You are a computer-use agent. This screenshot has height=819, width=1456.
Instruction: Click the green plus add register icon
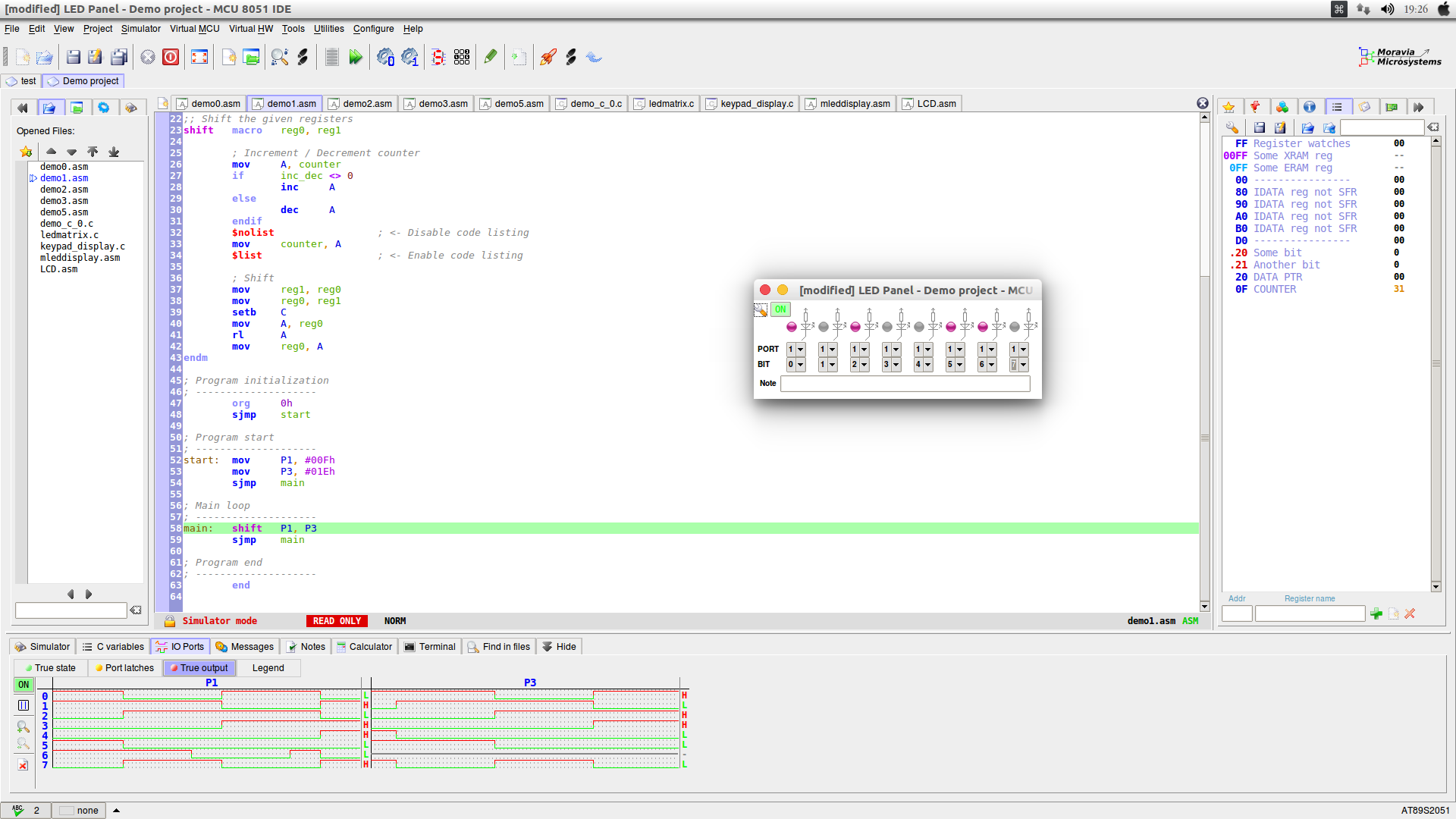[1376, 613]
